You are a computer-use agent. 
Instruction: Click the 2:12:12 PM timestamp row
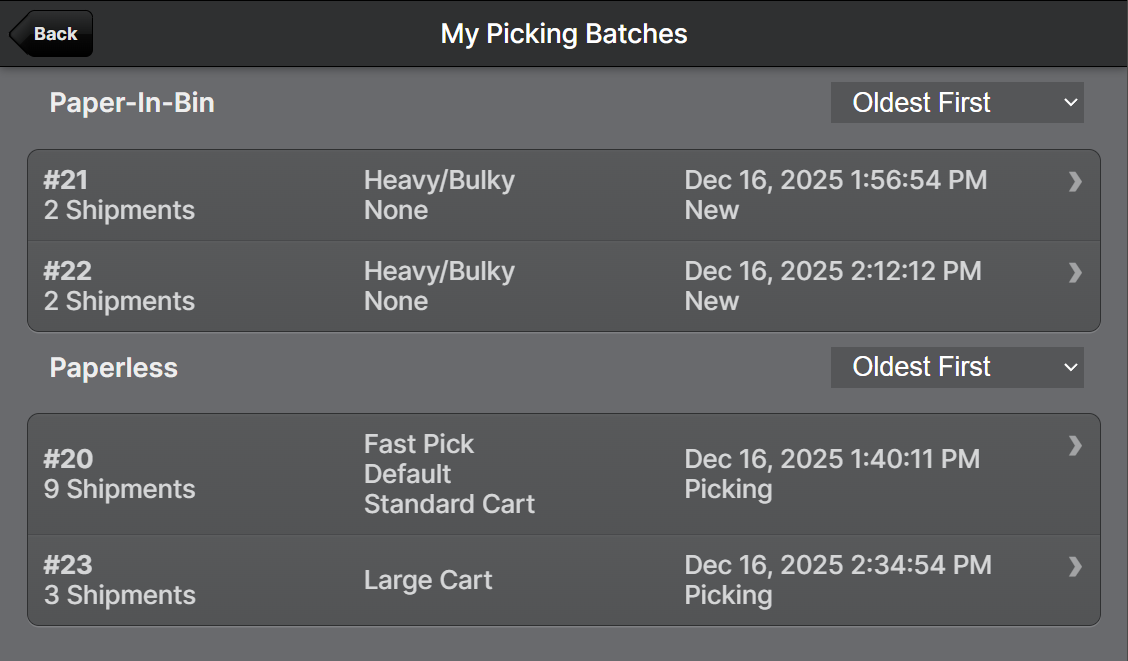[832, 272]
